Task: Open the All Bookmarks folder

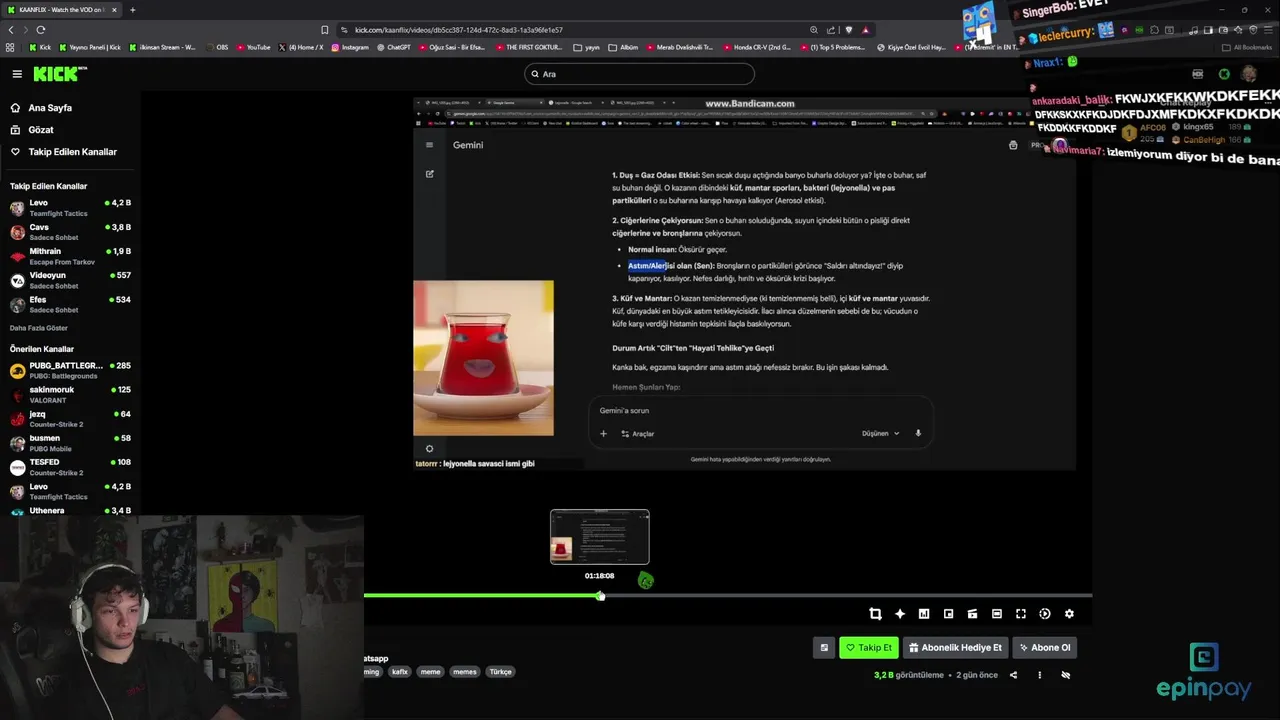Action: pyautogui.click(x=1247, y=47)
